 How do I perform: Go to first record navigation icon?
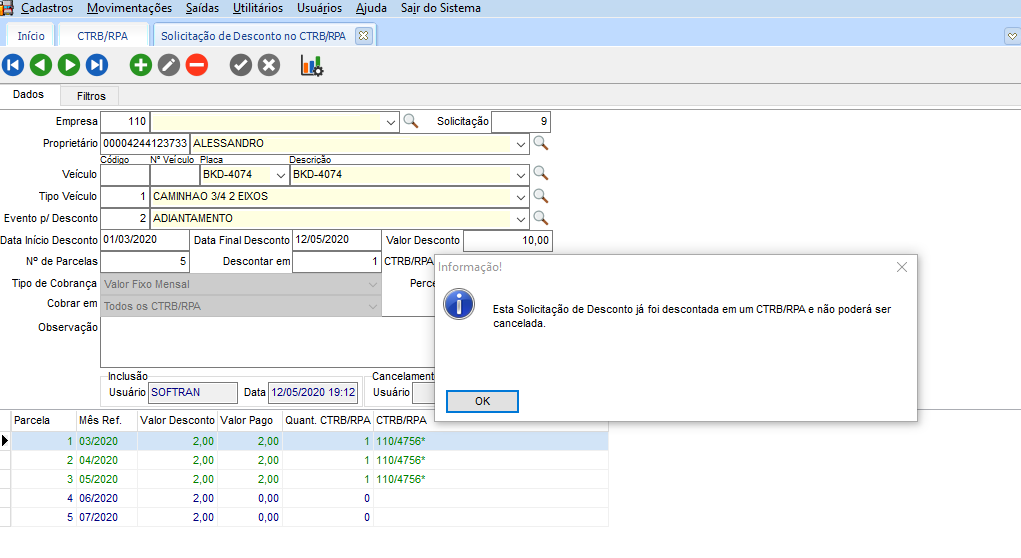point(13,65)
